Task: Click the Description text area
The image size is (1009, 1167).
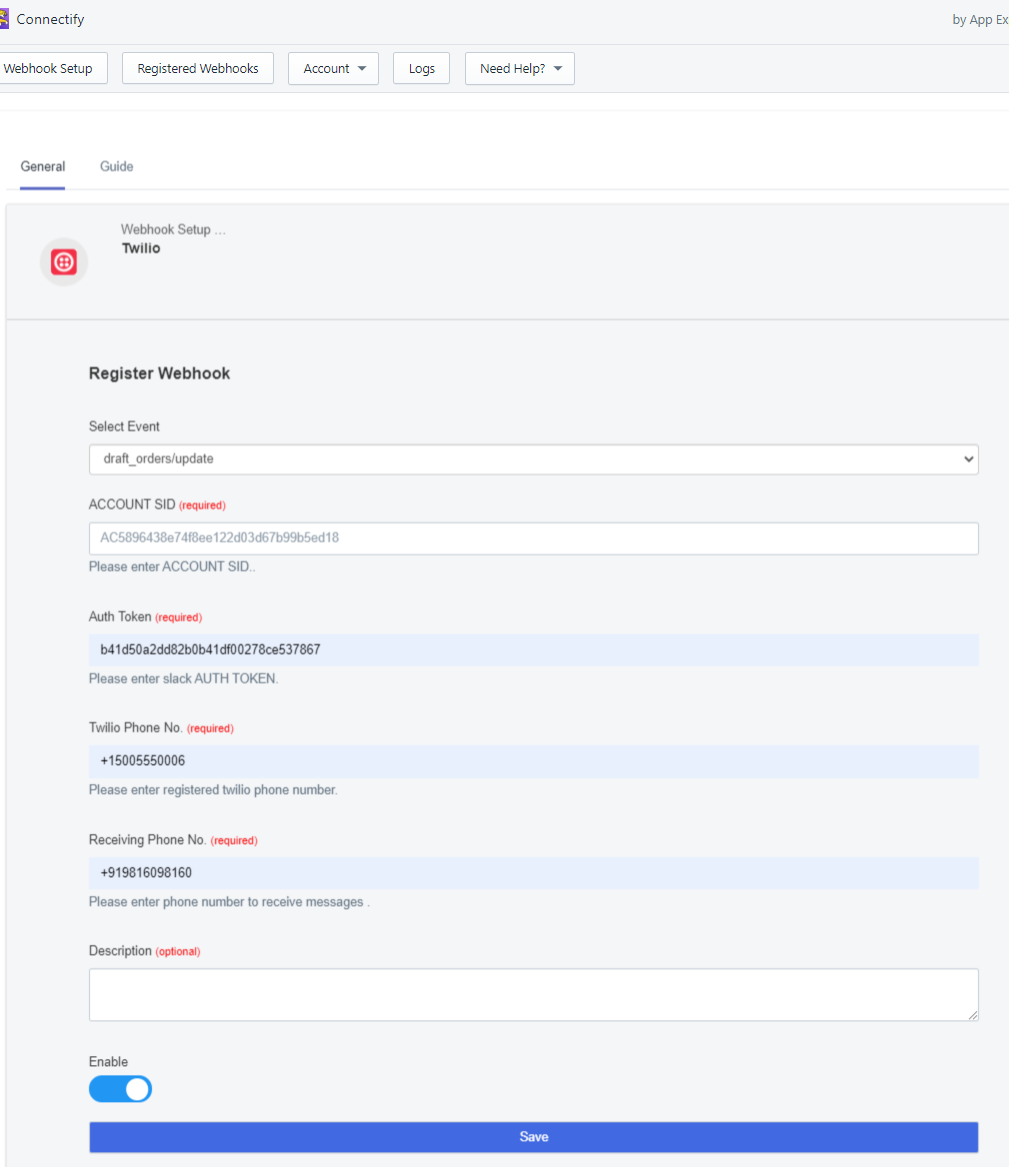Action: [x=534, y=994]
